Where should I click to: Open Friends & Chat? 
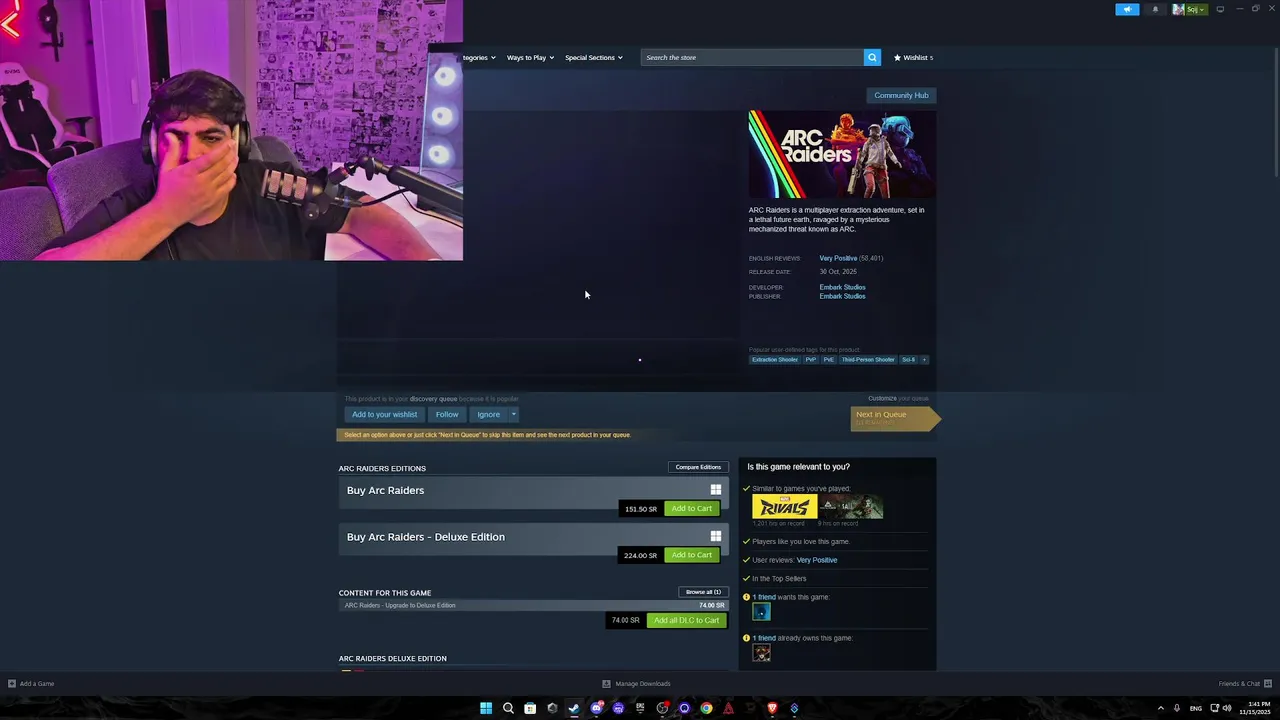click(x=1245, y=684)
